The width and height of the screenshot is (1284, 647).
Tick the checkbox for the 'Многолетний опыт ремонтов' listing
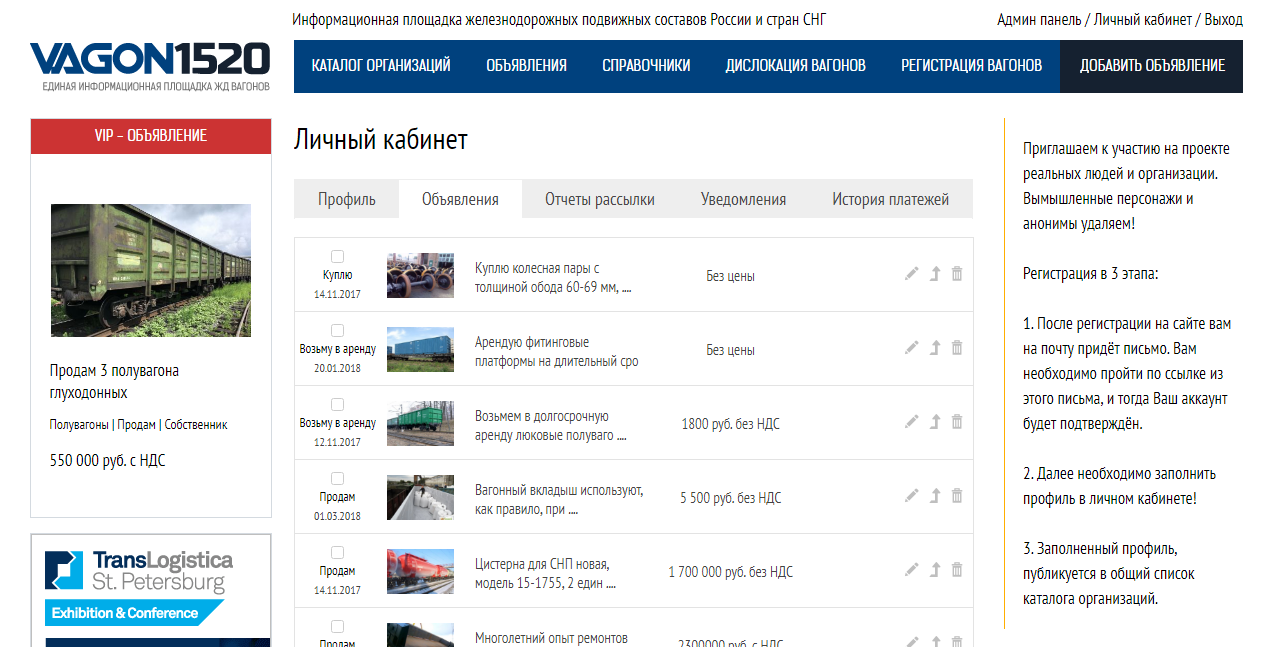click(x=337, y=626)
